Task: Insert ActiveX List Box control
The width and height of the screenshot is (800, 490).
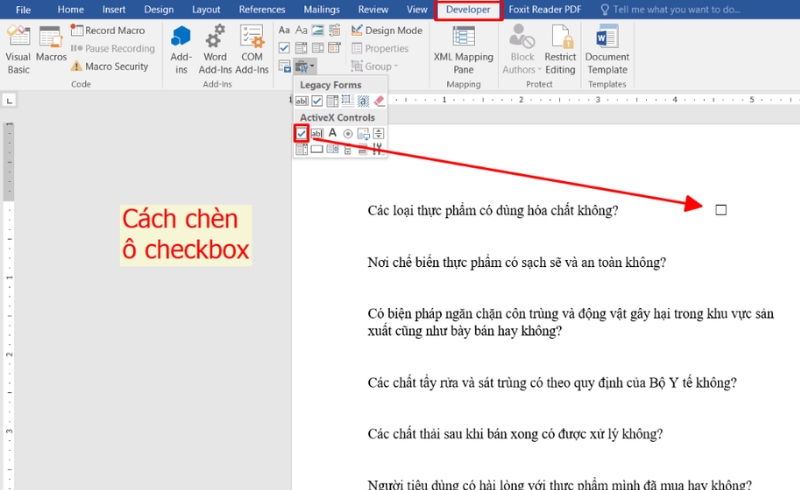Action: coord(333,150)
